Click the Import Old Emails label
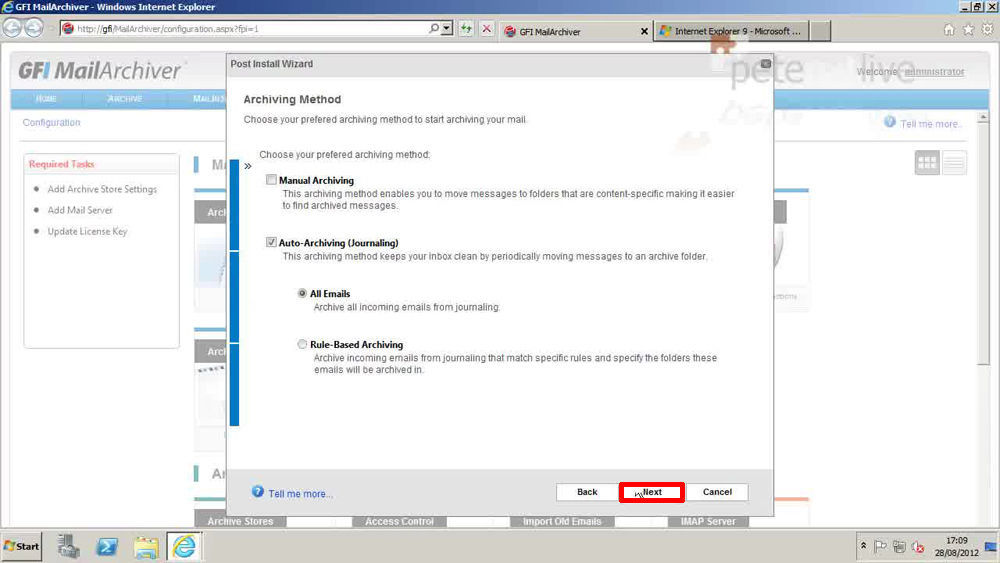1000x563 pixels. (x=562, y=522)
